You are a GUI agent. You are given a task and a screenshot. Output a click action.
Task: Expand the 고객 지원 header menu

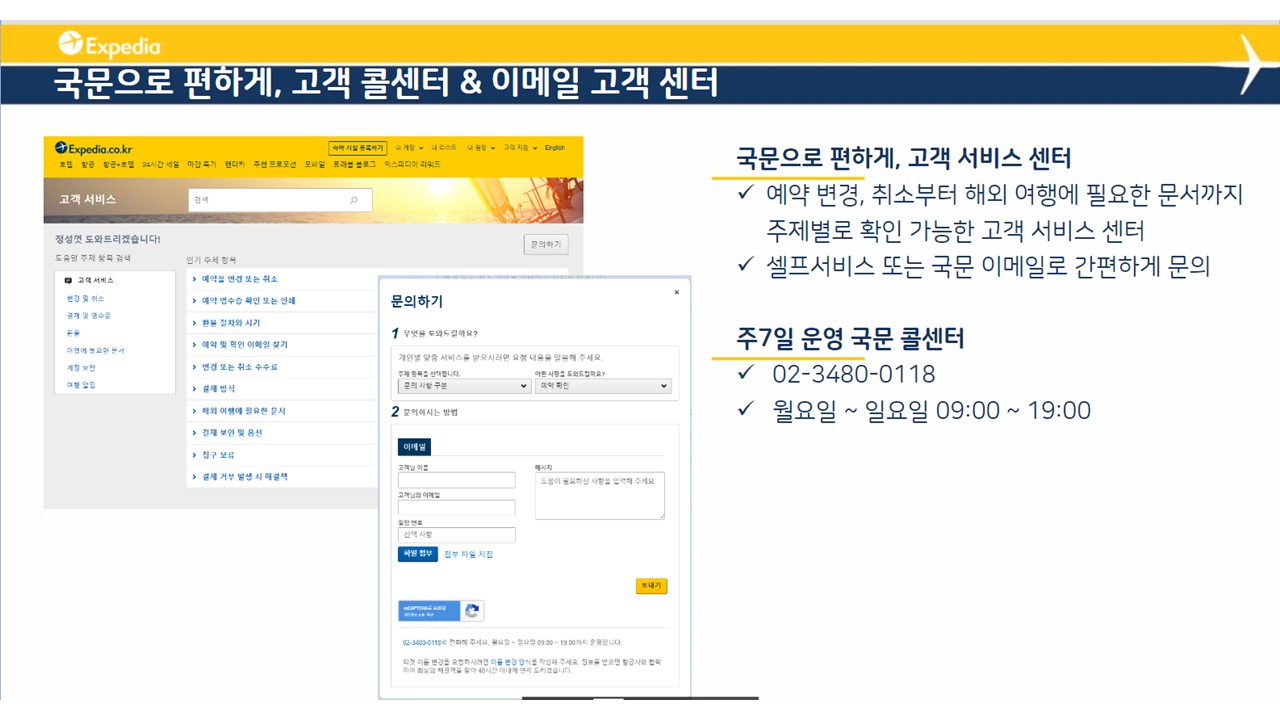[x=520, y=148]
